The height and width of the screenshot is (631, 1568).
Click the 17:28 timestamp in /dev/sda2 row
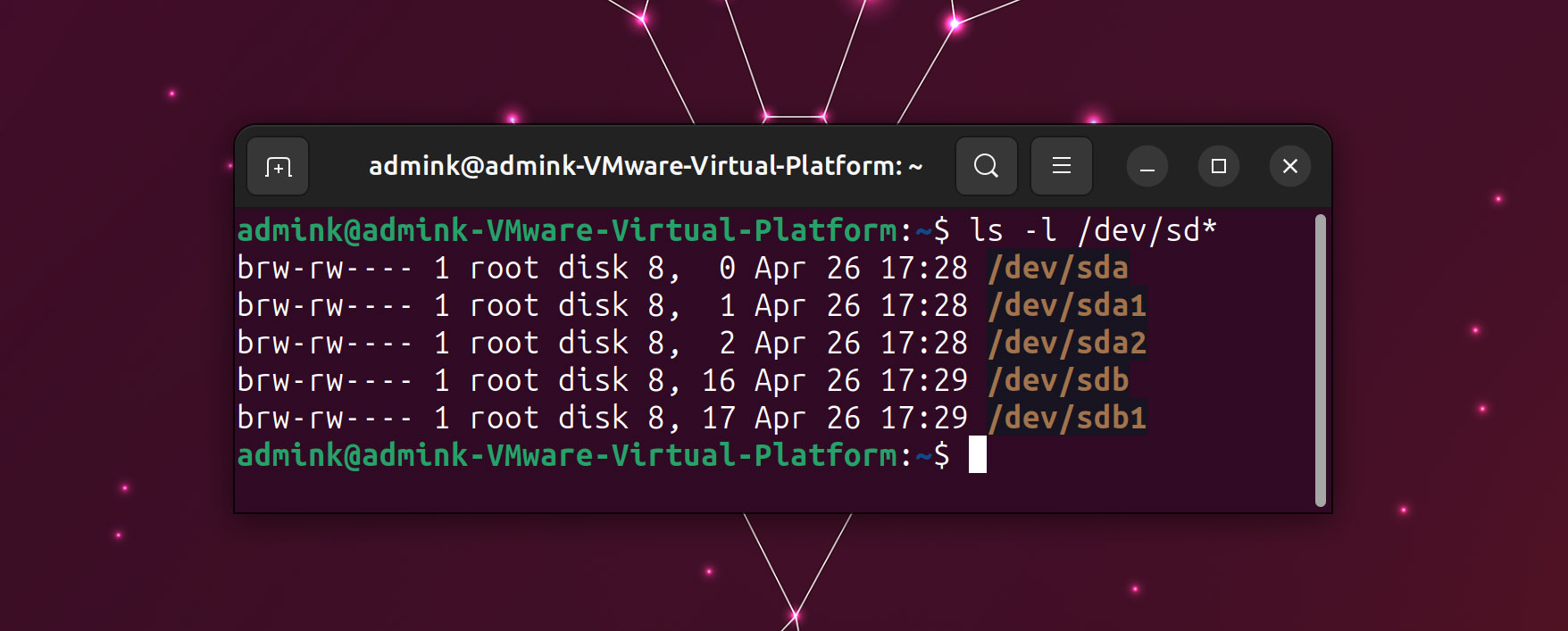[924, 343]
